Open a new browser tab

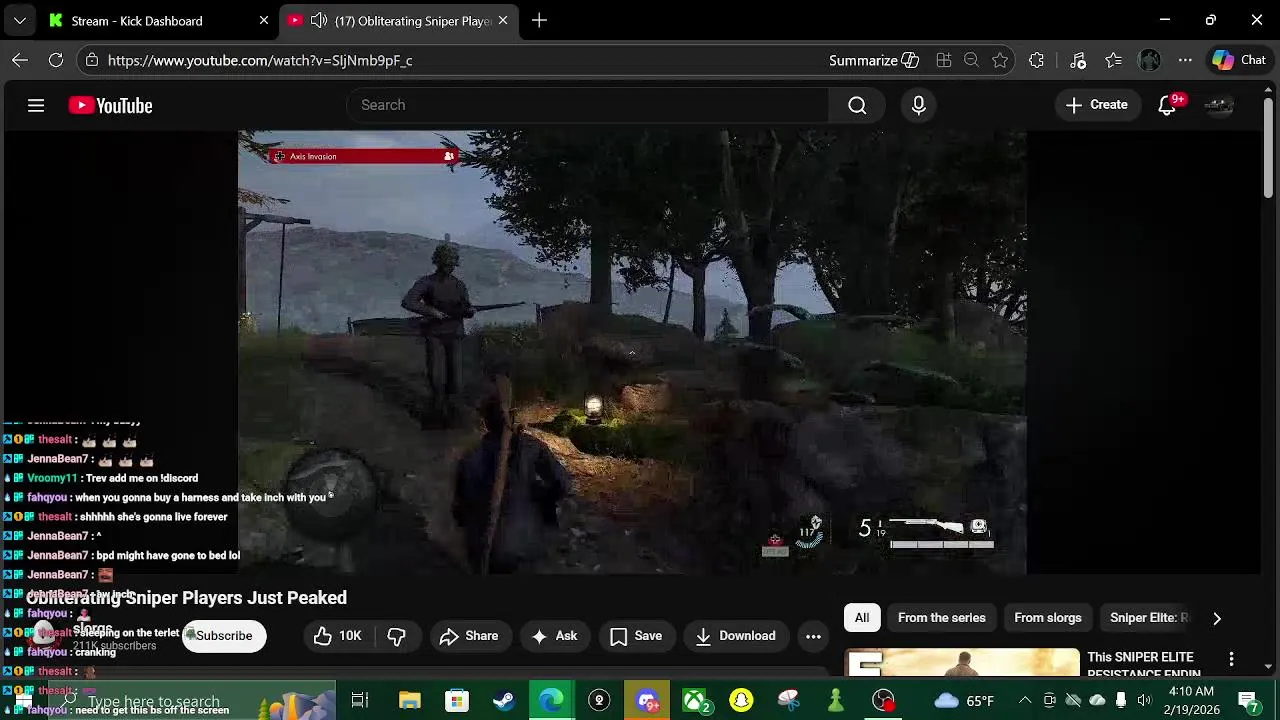point(539,20)
